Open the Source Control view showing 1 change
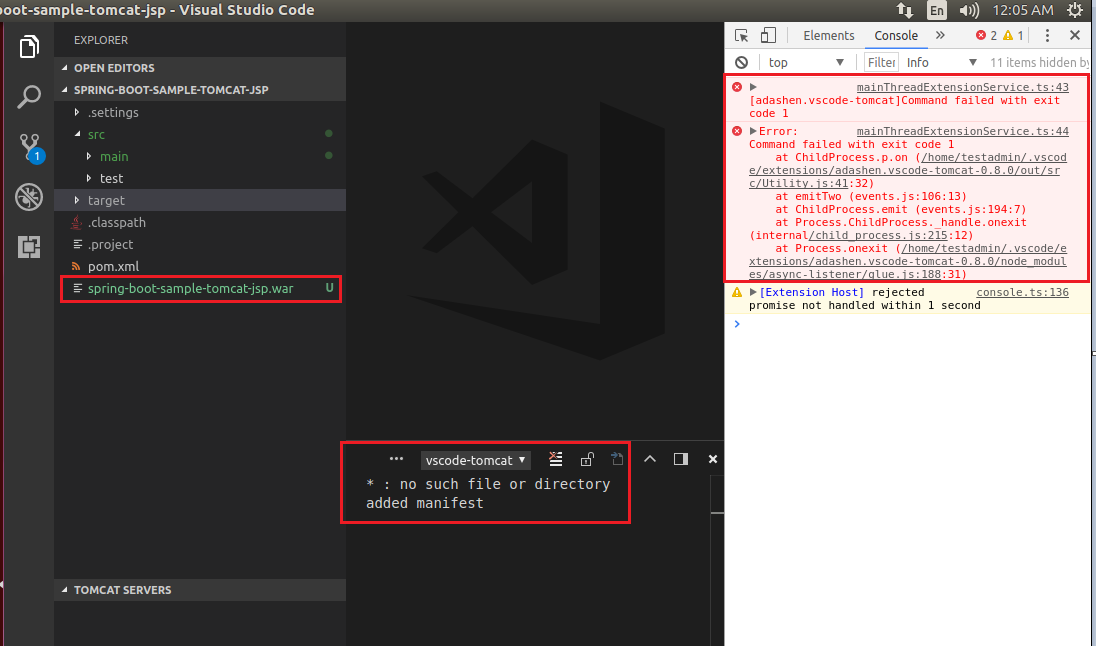 (28, 146)
